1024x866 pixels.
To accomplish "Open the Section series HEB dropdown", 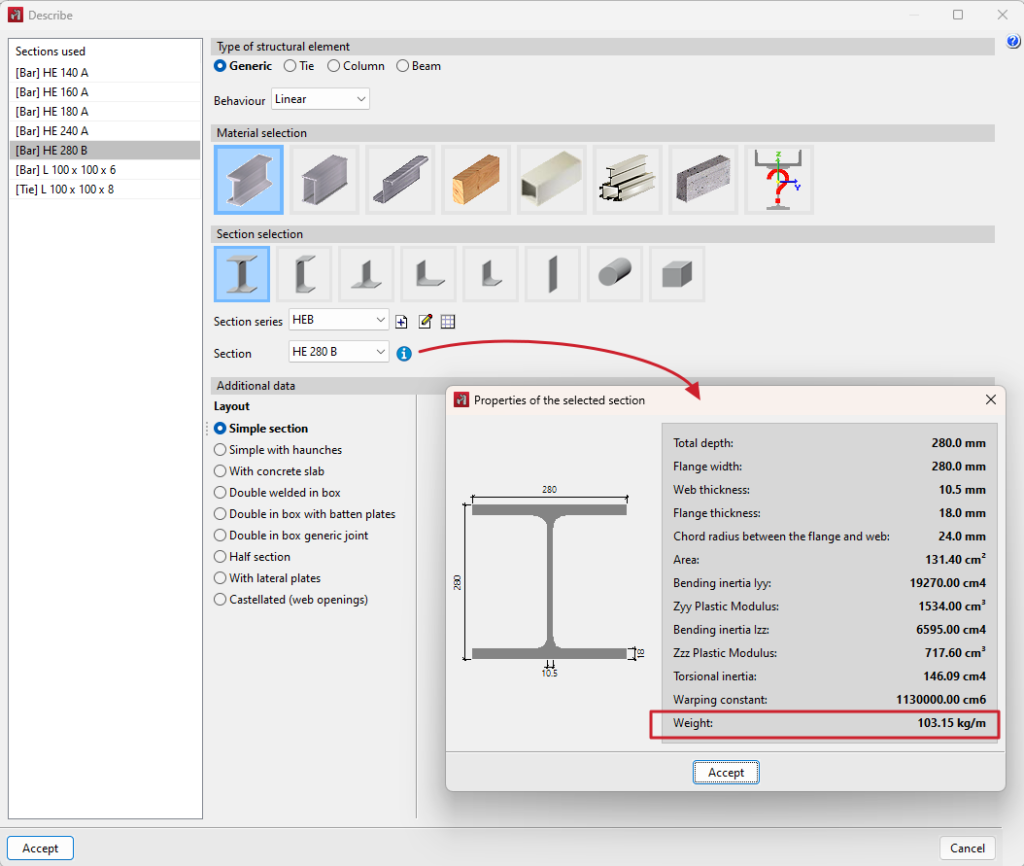I will [338, 320].
